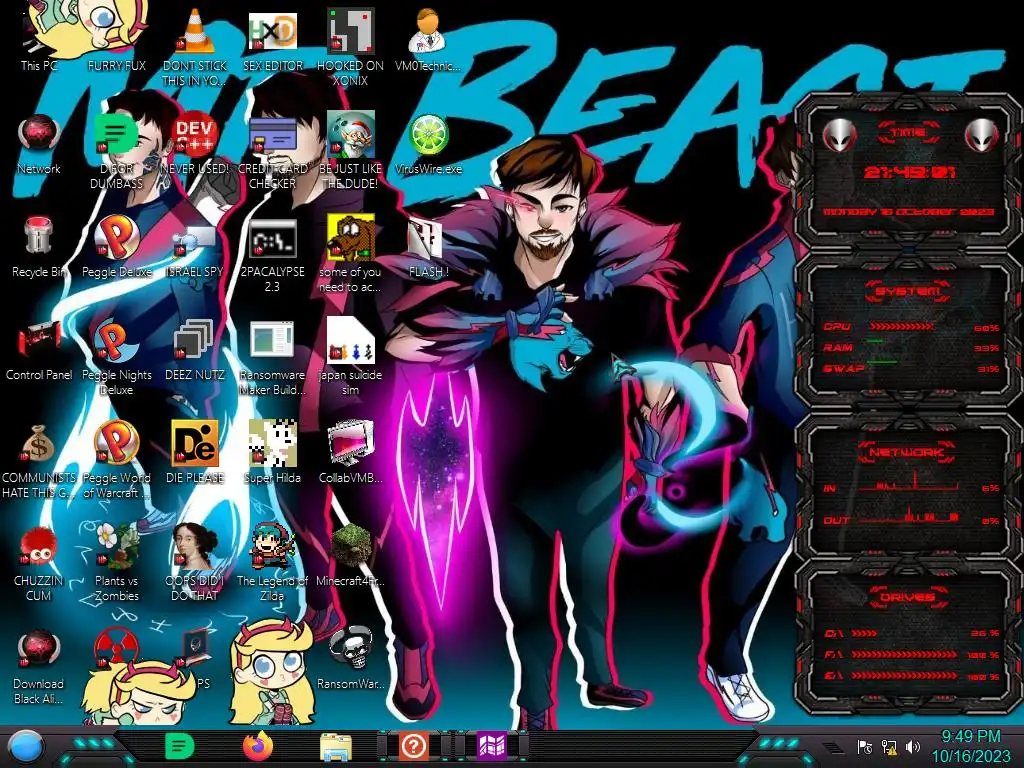Open the VM0Technic... doctor icon

click(x=428, y=39)
